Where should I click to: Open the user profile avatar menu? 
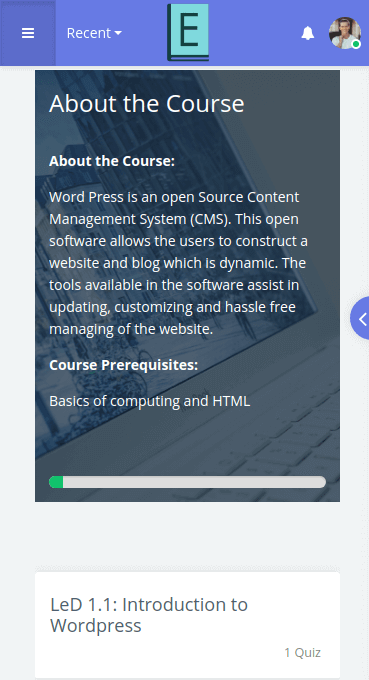click(345, 33)
